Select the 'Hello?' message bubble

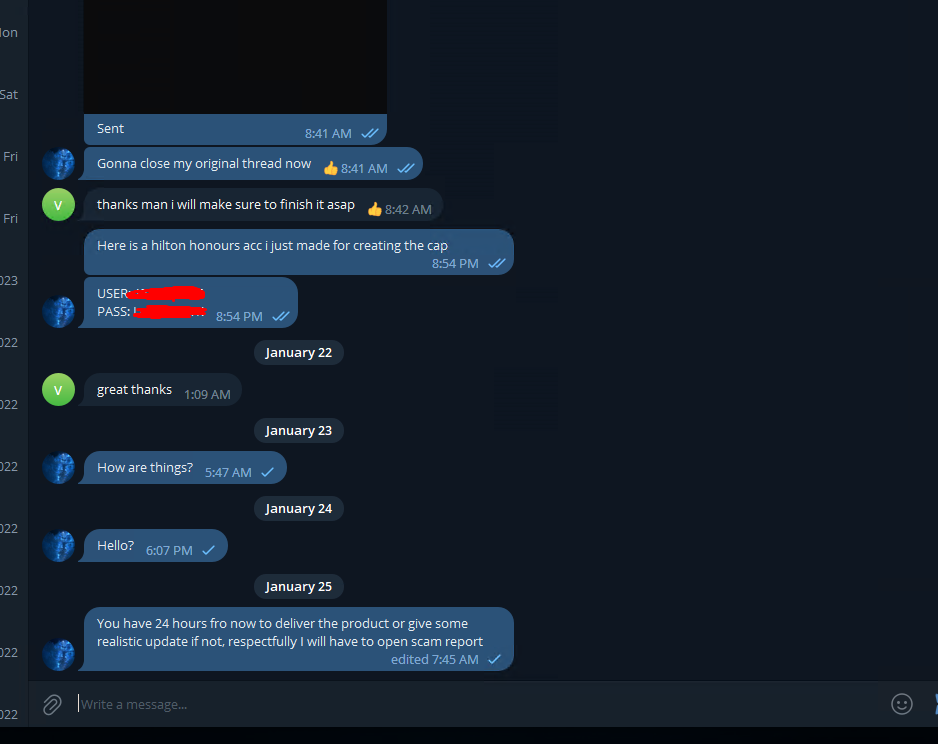pyautogui.click(x=155, y=545)
